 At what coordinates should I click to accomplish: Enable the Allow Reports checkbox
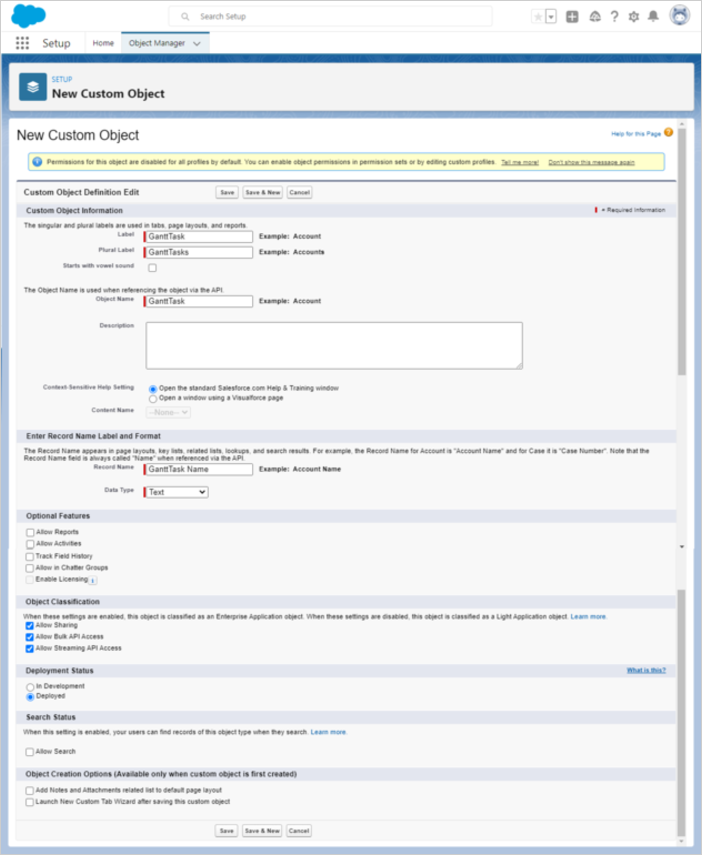[x=30, y=533]
